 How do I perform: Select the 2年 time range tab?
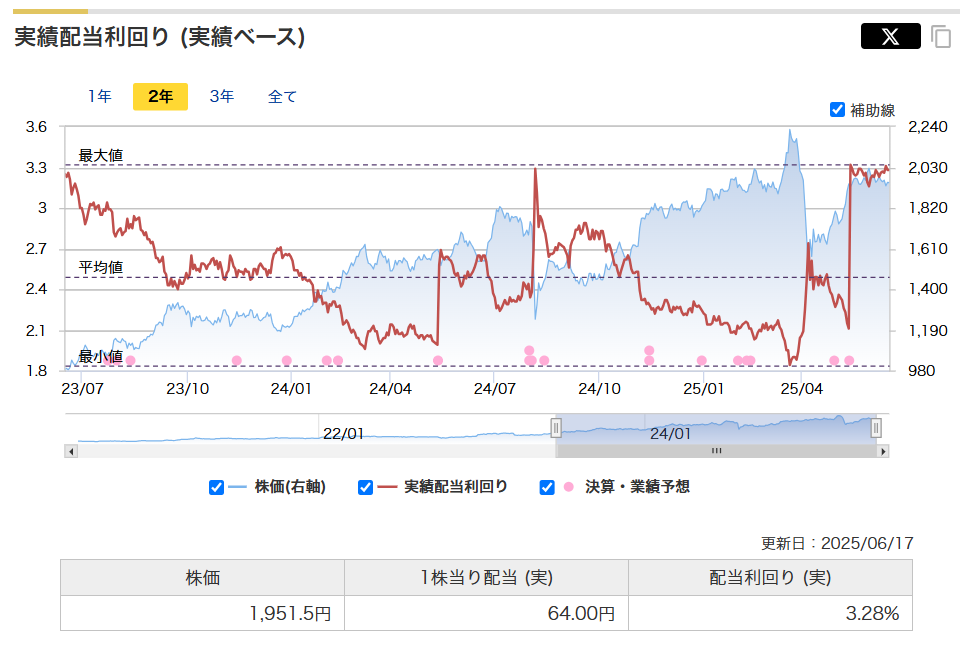point(160,97)
